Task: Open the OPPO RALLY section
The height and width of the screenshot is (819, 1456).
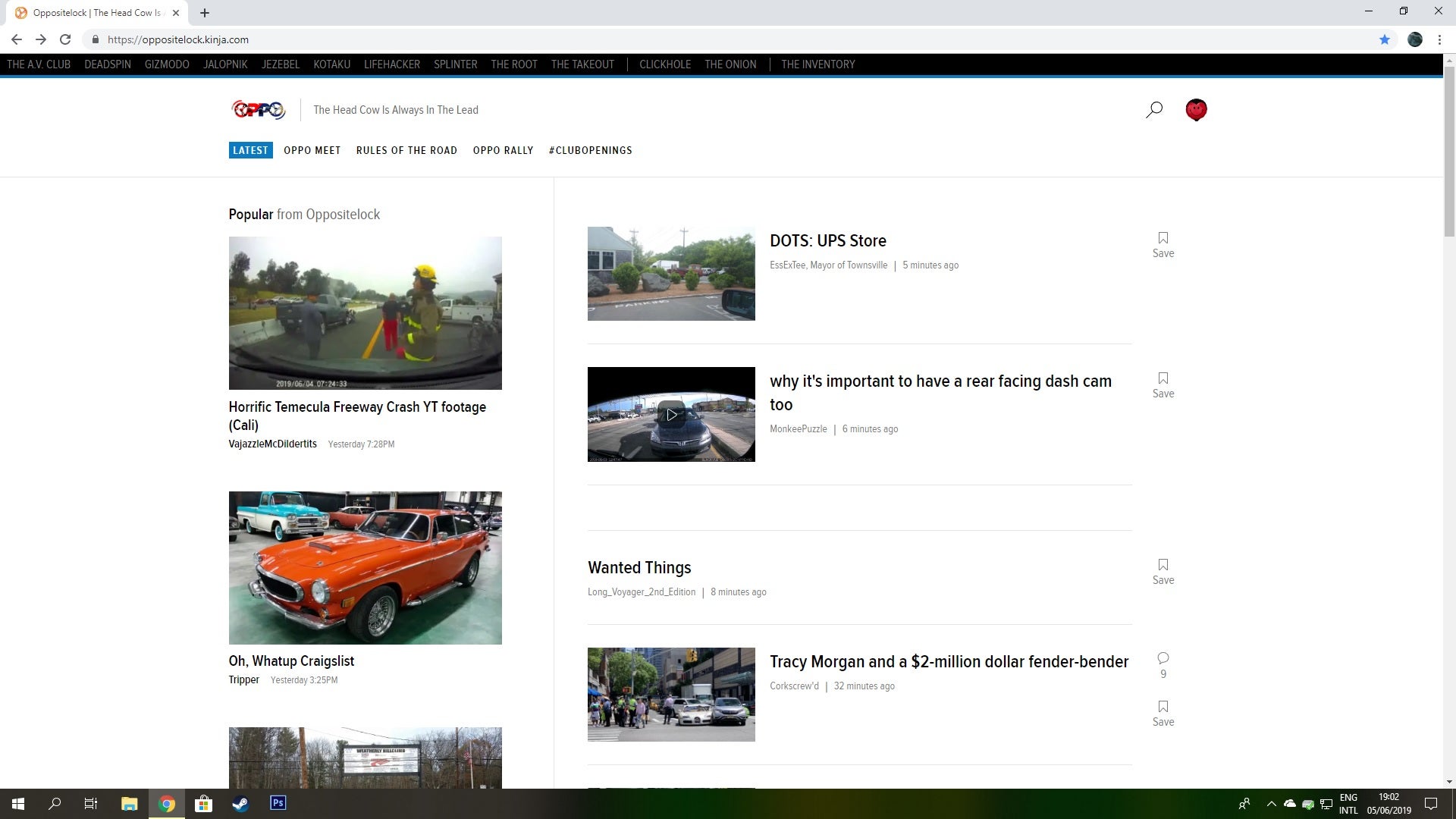Action: [503, 150]
